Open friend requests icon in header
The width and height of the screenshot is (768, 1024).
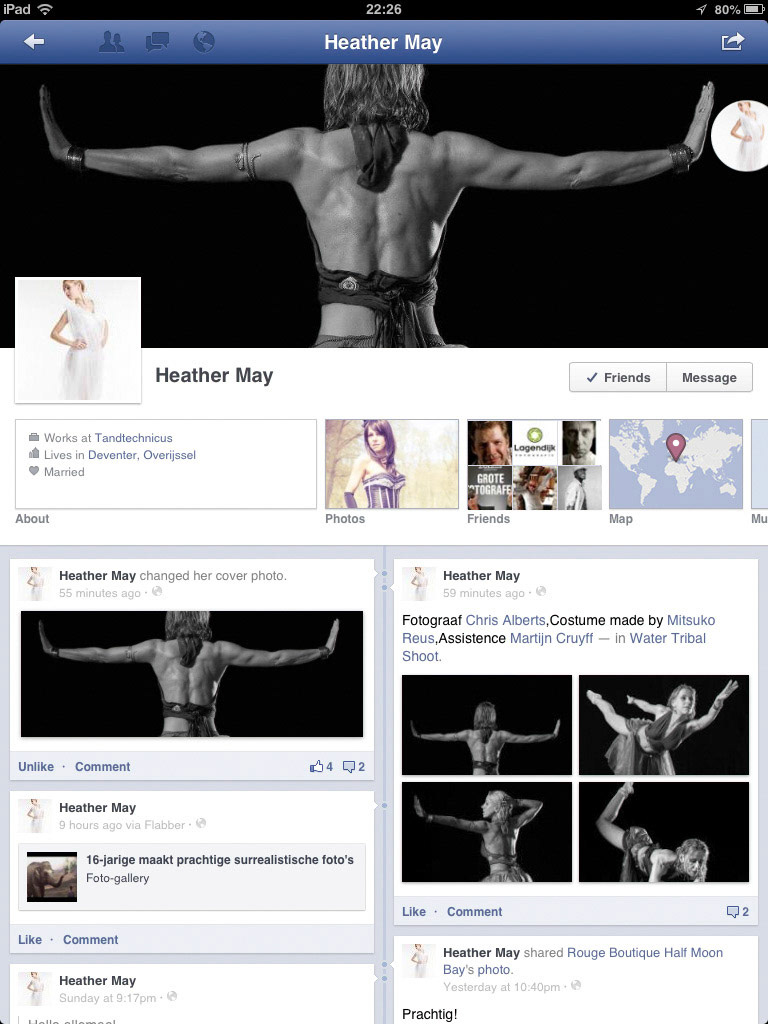[112, 42]
